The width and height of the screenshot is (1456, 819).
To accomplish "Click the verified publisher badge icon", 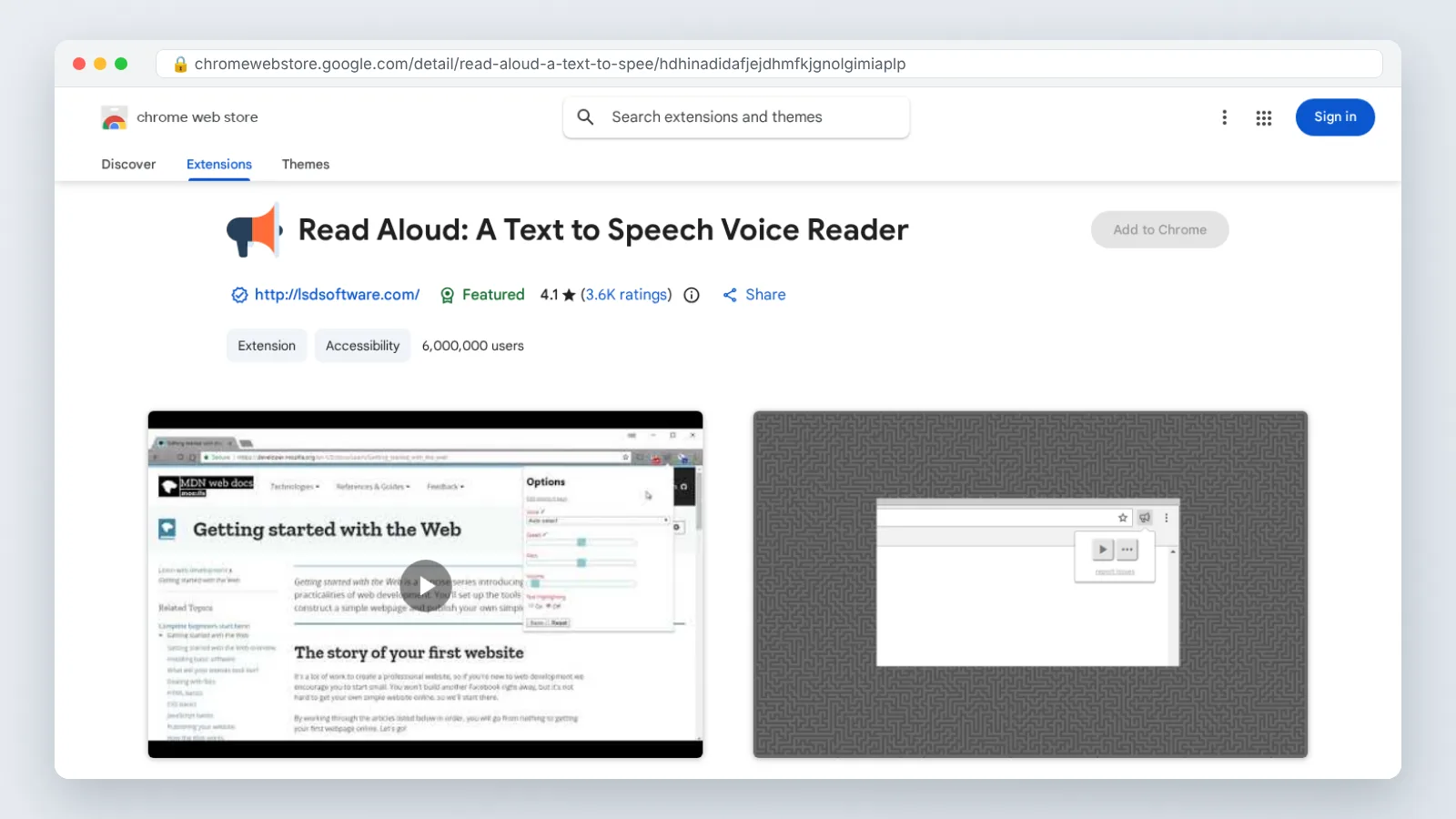I will [x=239, y=295].
